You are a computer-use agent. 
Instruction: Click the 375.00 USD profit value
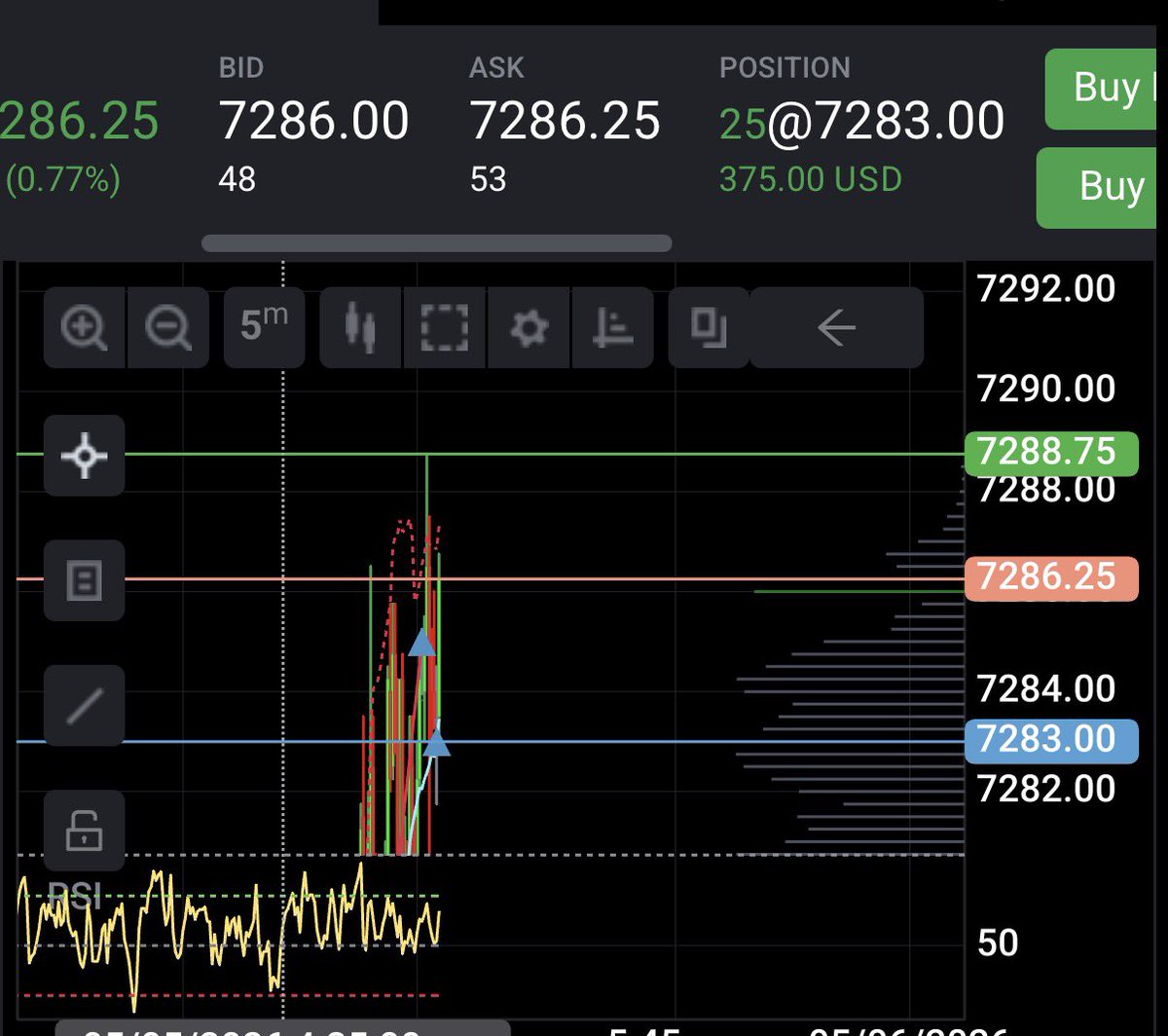click(811, 180)
